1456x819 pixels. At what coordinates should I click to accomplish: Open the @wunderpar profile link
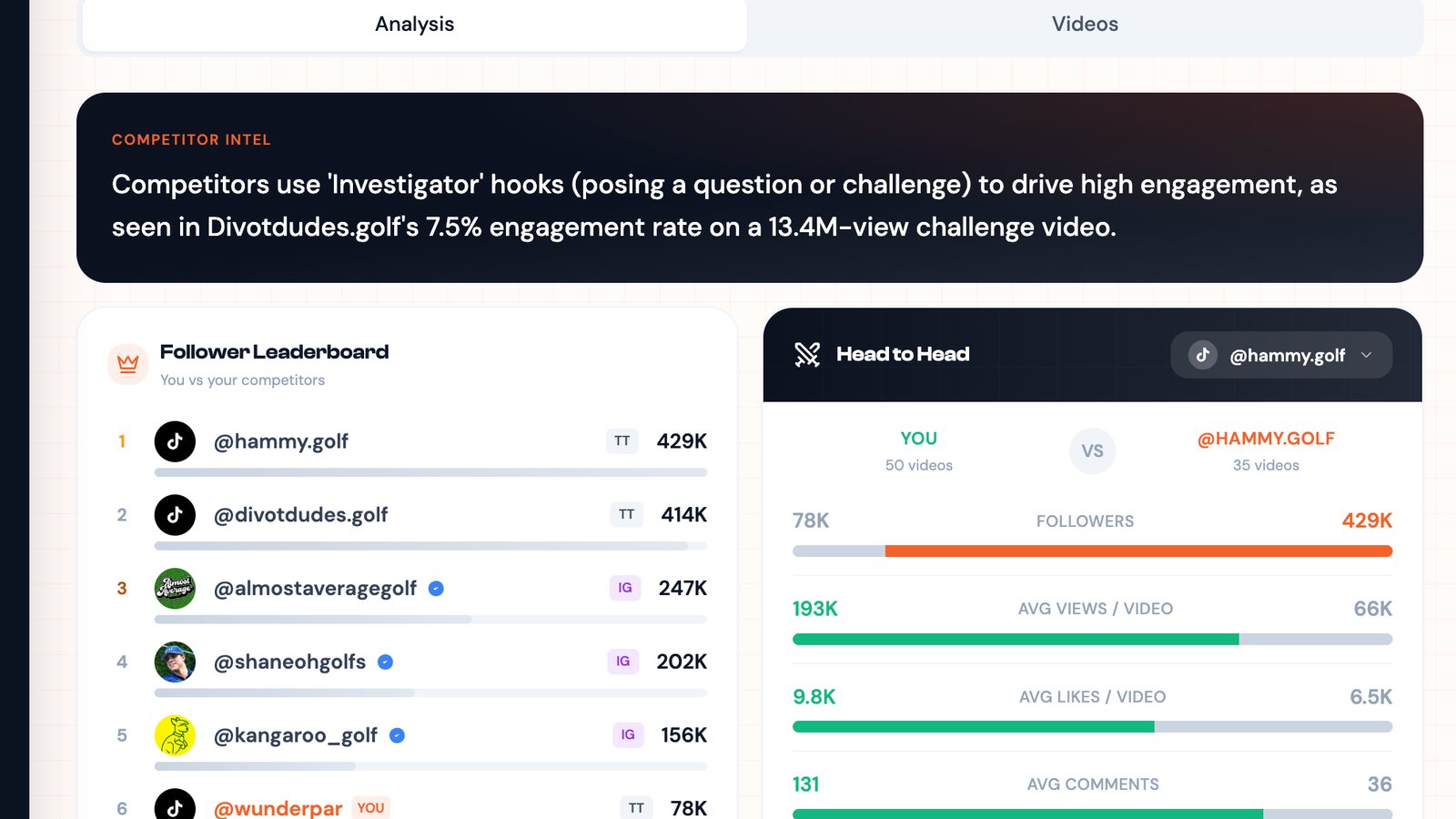point(278,808)
